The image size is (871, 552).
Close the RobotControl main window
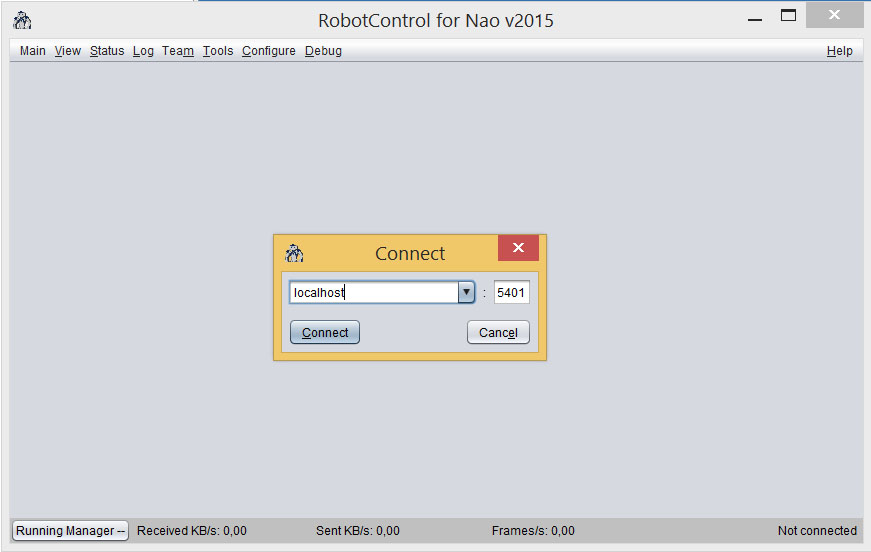point(834,15)
